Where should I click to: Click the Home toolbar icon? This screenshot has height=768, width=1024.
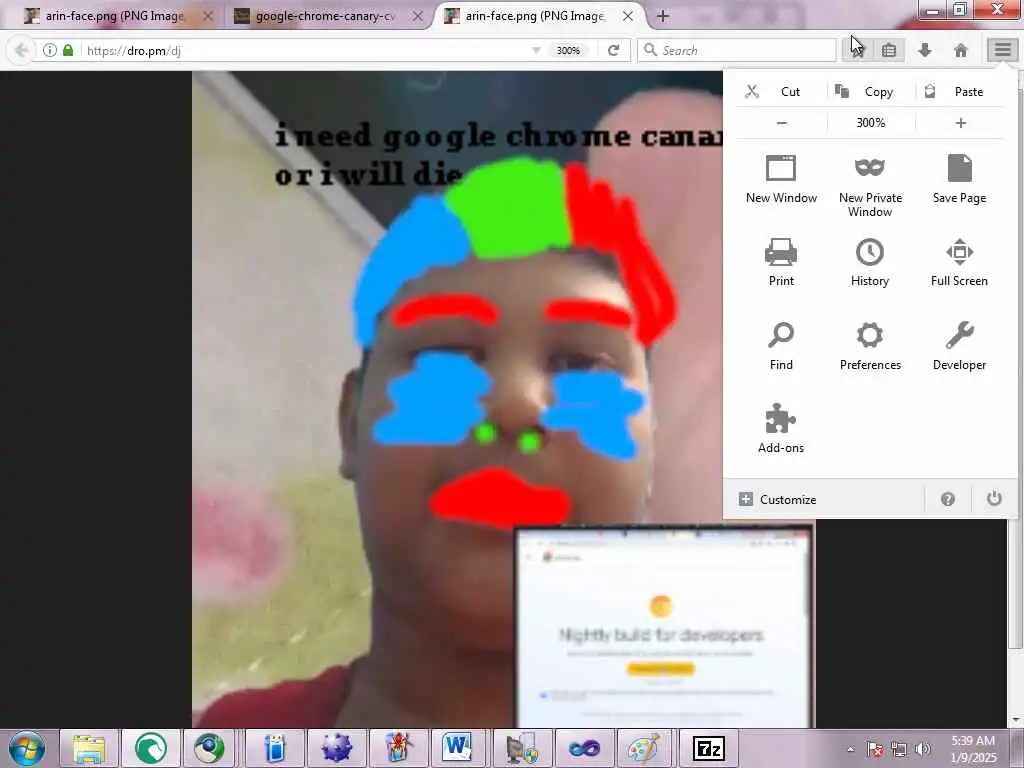961,50
